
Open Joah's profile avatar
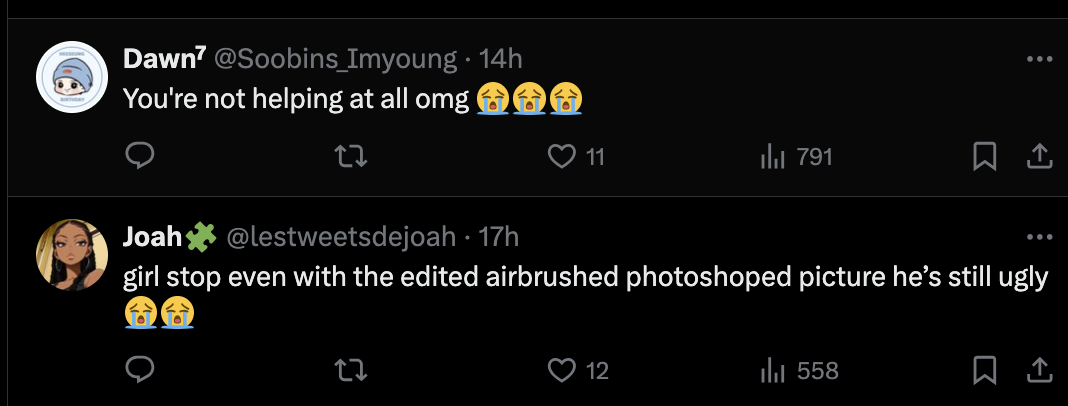point(72,255)
